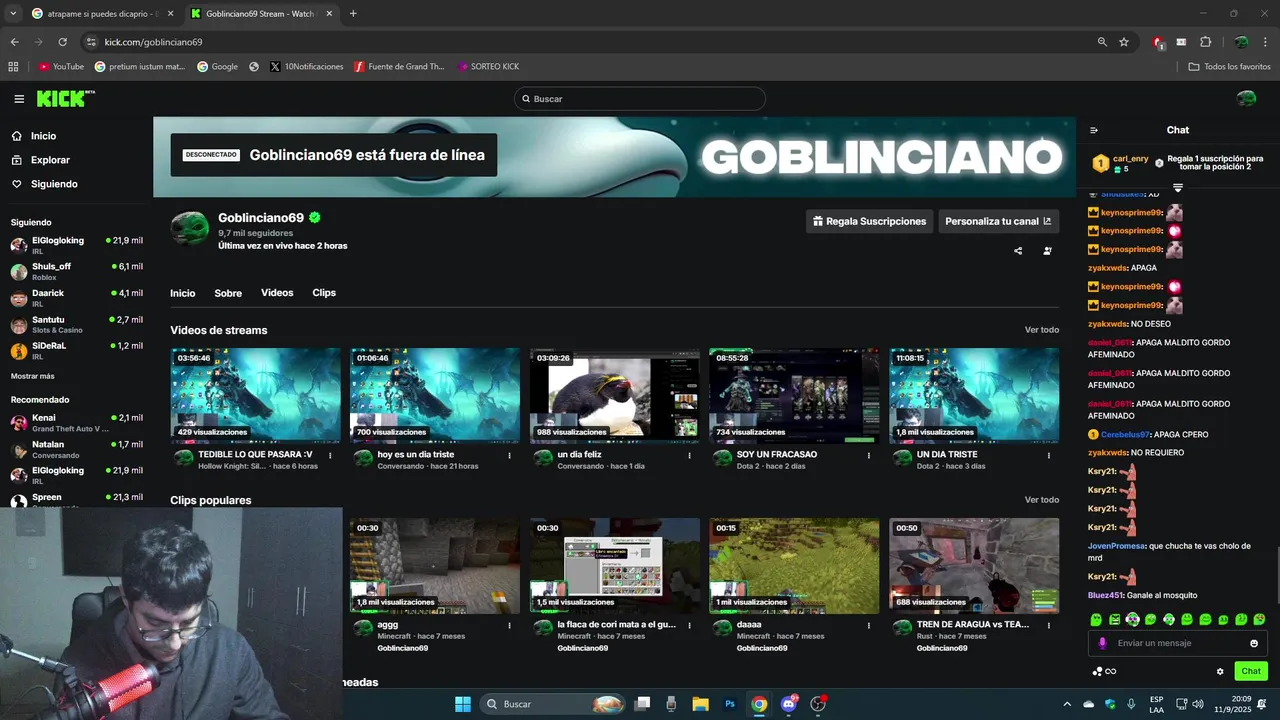Select the Videos channel tab
This screenshot has width=1280, height=720.
277,293
